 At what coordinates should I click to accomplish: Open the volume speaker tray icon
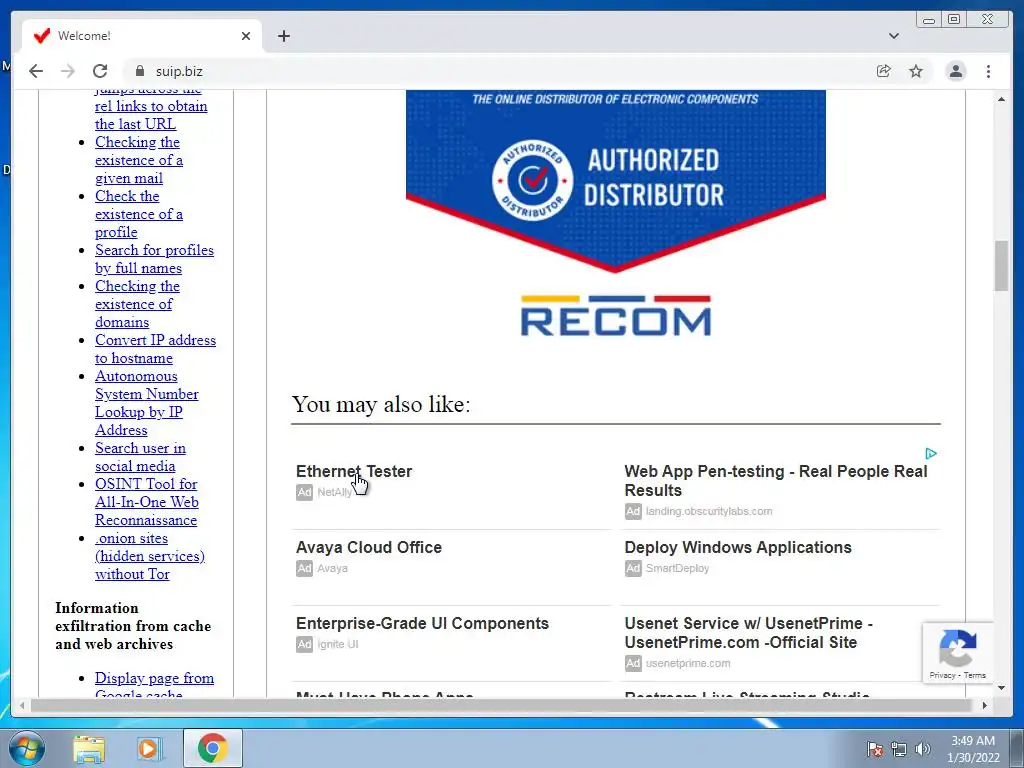pyautogui.click(x=922, y=749)
